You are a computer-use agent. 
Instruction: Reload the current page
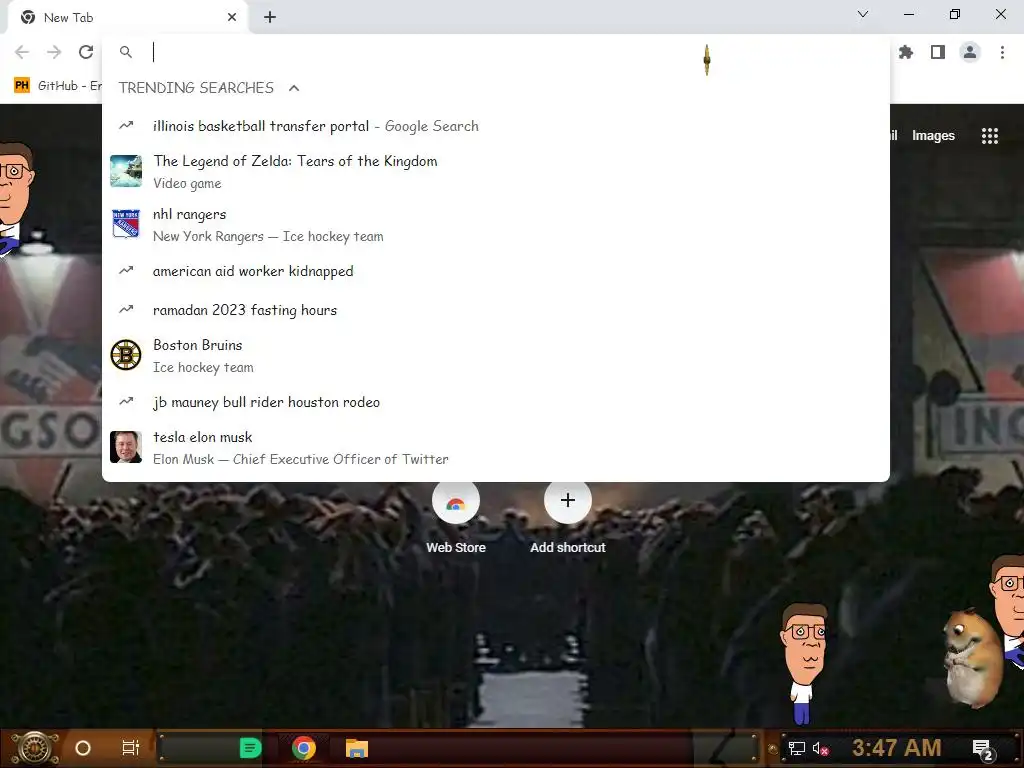(x=86, y=52)
